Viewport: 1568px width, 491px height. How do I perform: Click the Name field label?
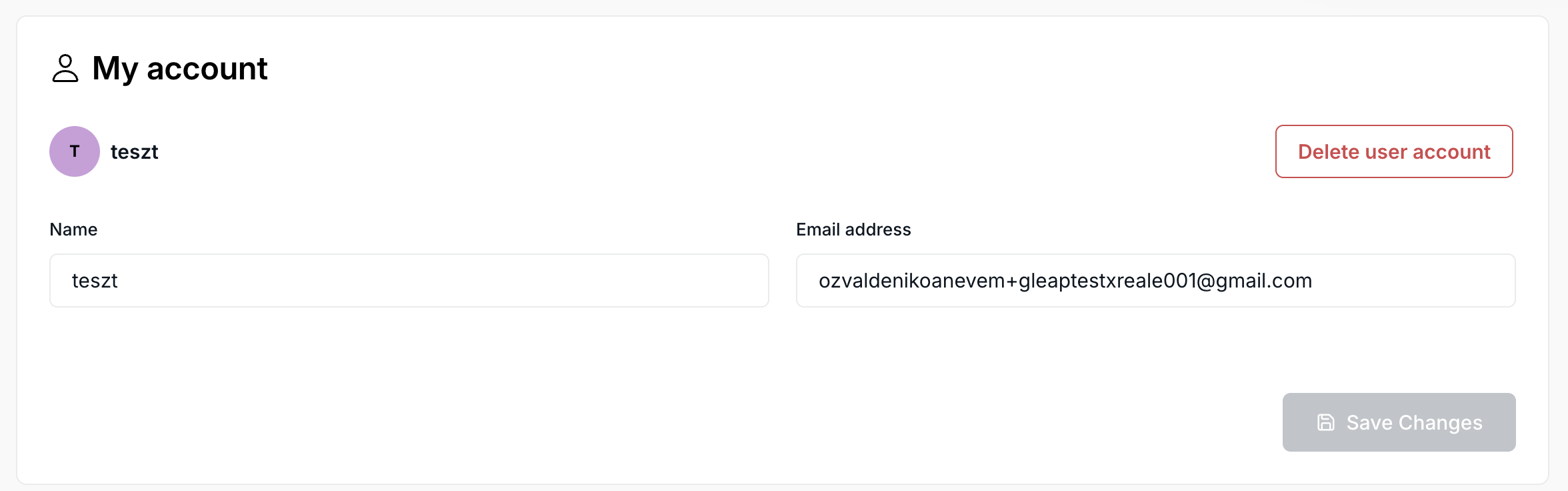[x=73, y=229]
